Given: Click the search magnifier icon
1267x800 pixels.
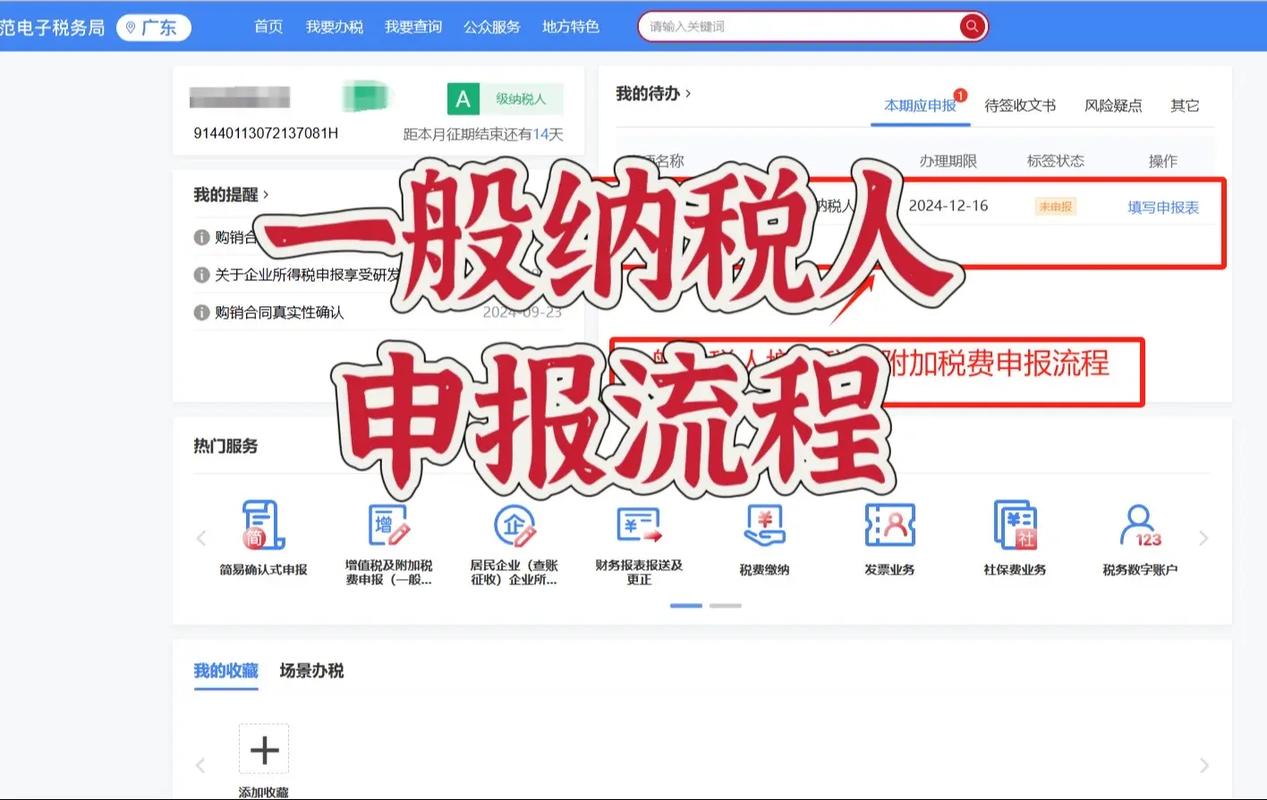Looking at the screenshot, I should point(969,27).
